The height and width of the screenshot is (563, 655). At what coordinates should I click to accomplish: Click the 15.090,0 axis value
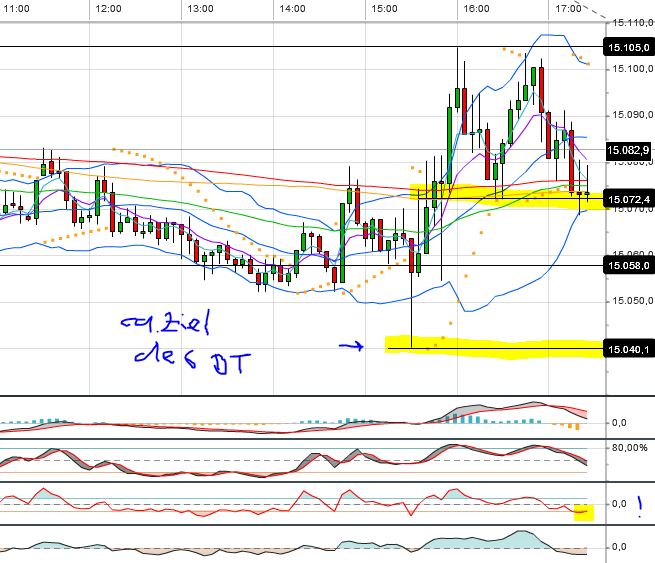[632, 115]
